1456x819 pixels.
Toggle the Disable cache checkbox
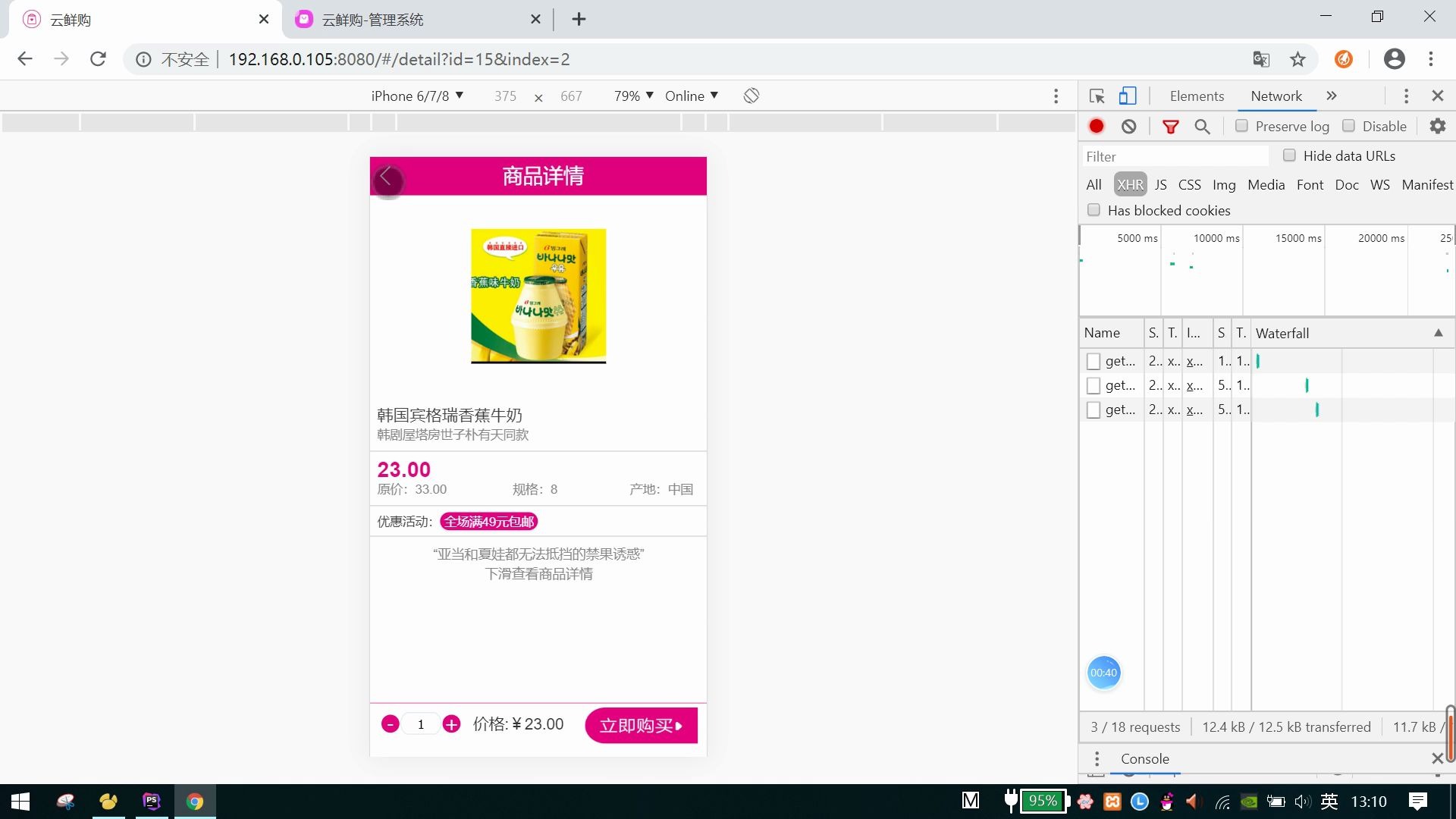point(1350,126)
